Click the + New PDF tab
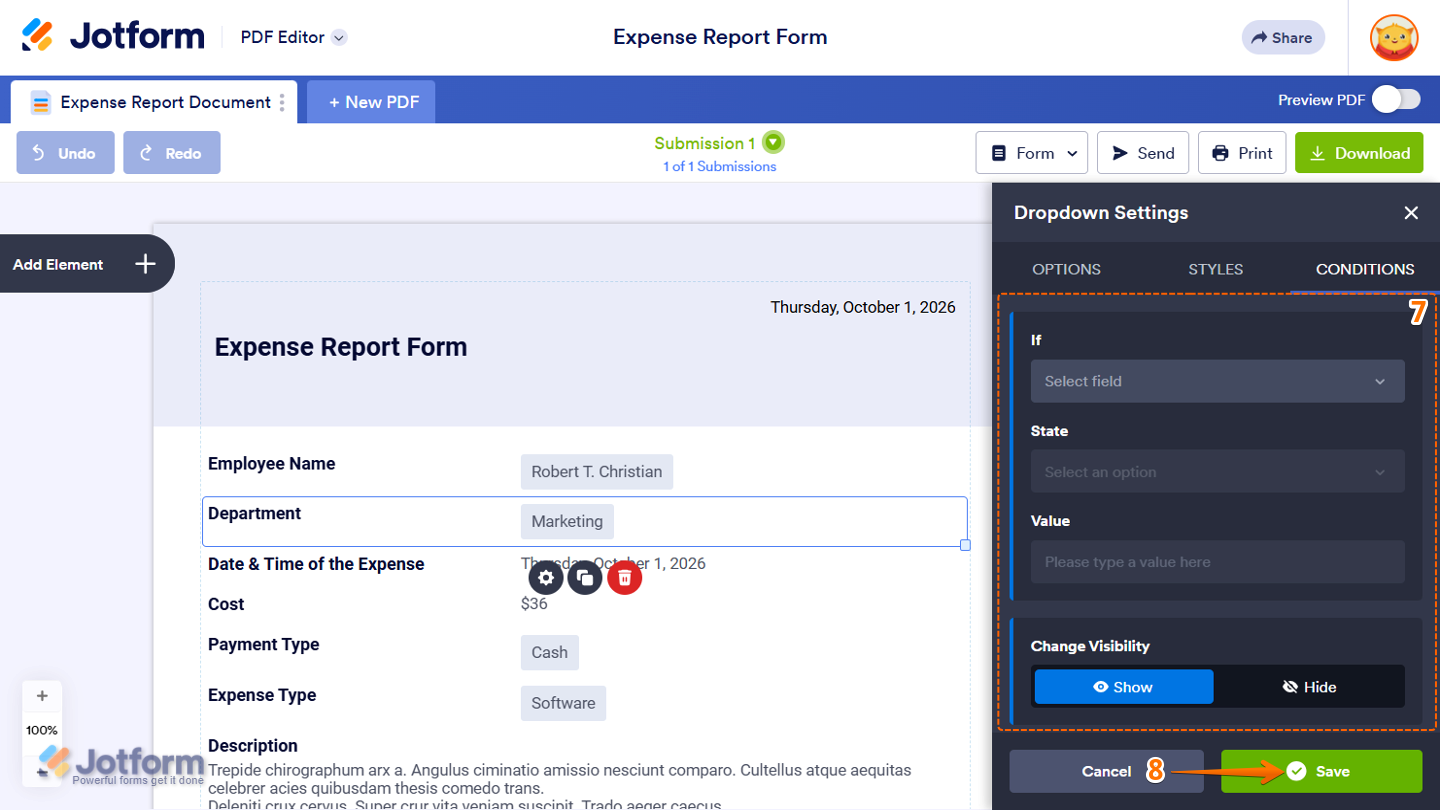1440x810 pixels. [x=371, y=102]
